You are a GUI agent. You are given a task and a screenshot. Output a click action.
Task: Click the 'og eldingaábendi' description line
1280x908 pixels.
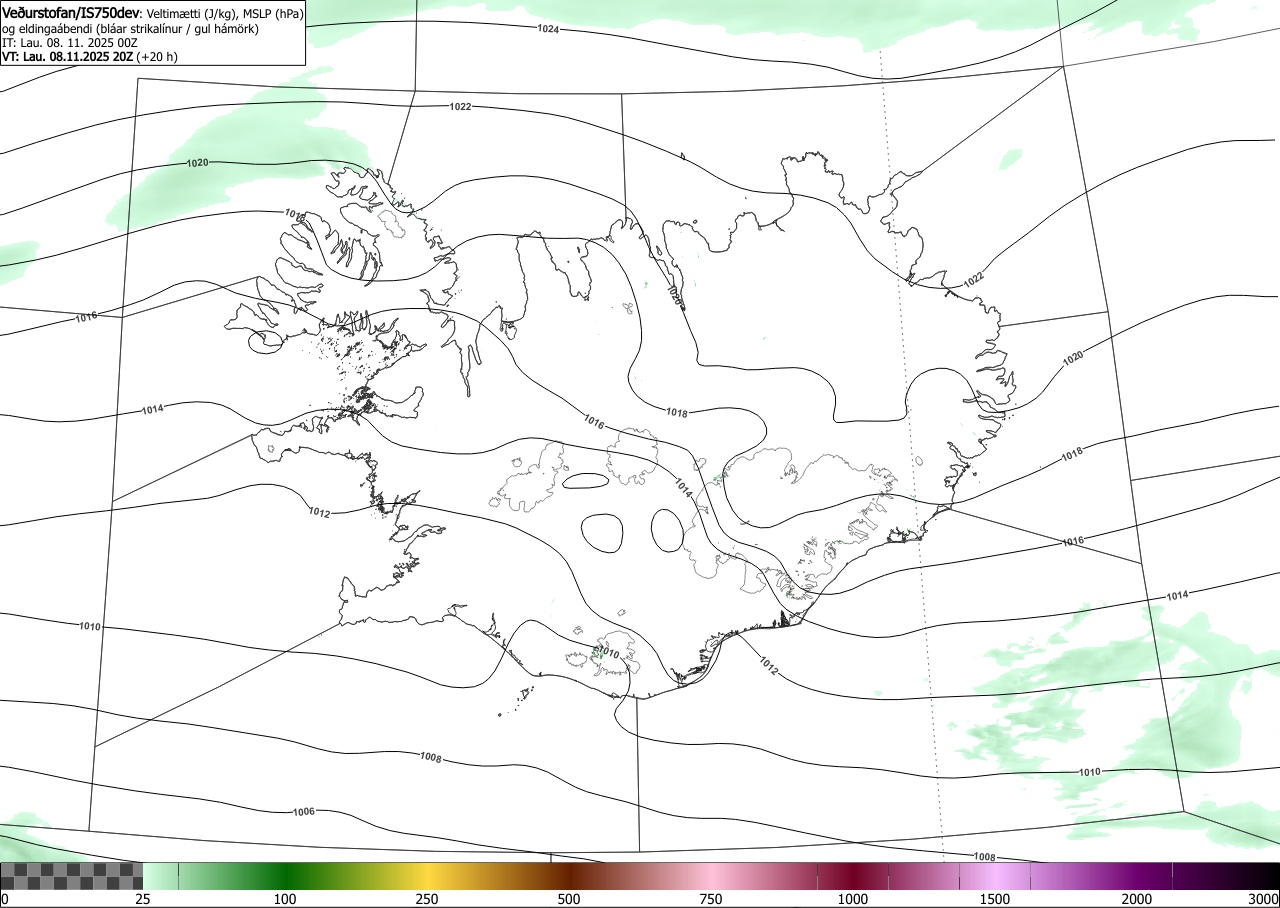130,29
